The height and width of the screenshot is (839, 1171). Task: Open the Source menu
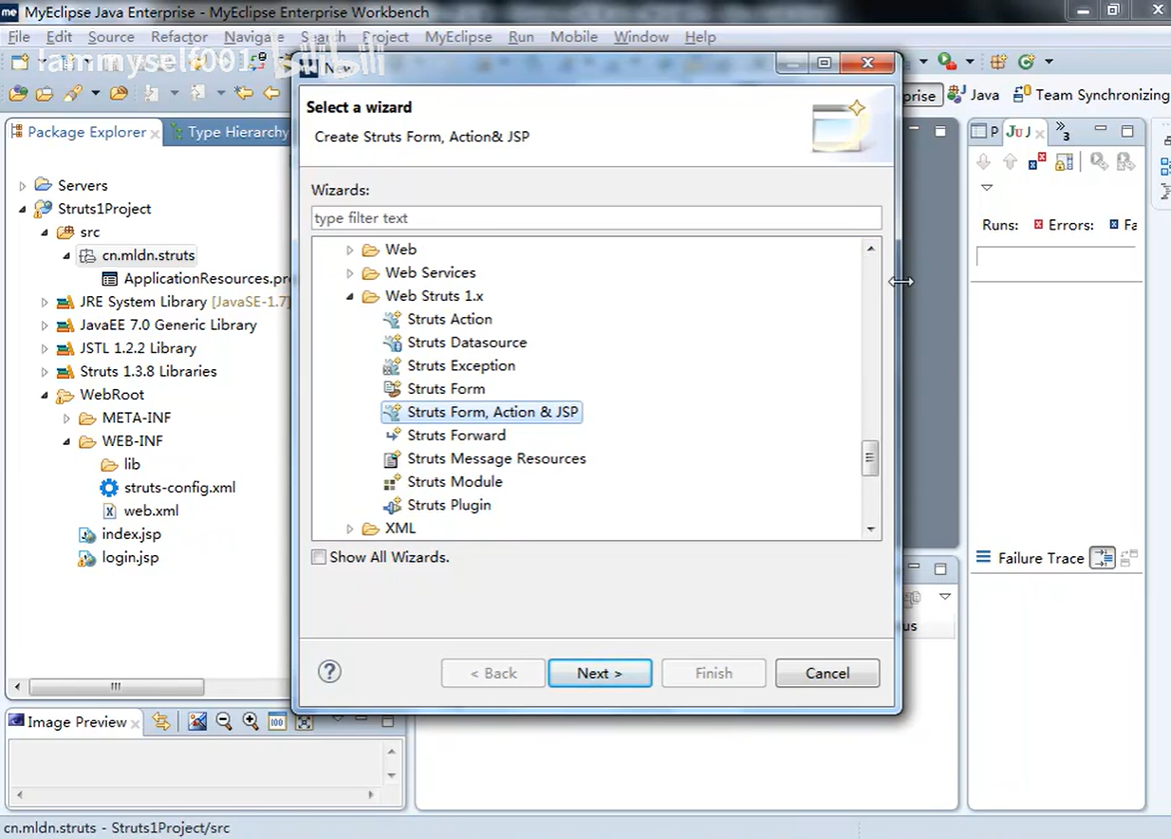tap(111, 37)
